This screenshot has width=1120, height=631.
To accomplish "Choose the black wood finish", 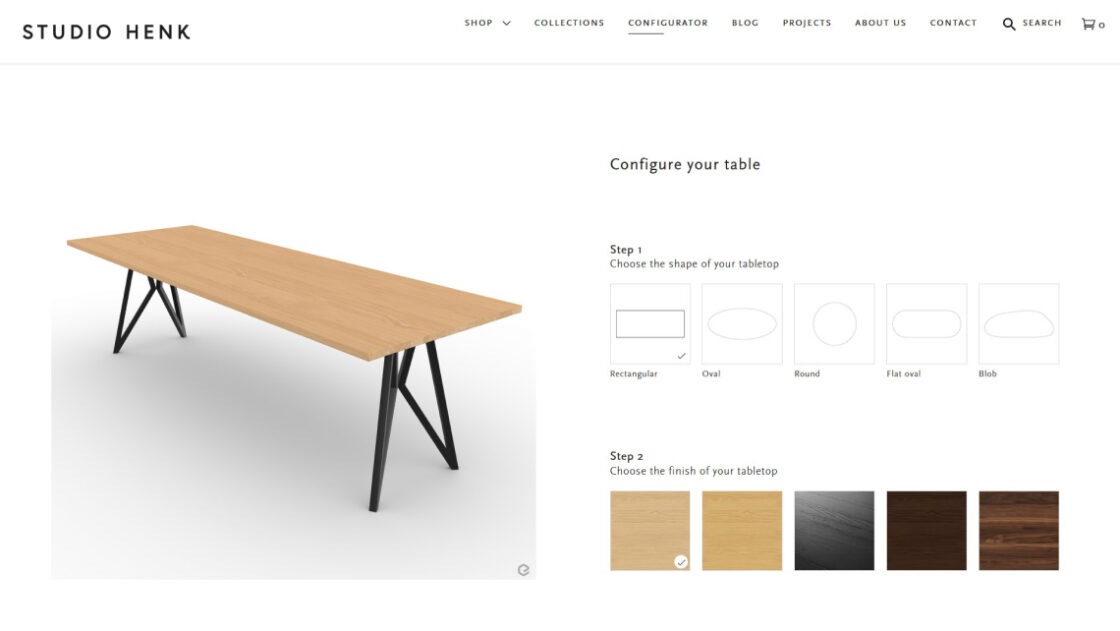I will 834,530.
